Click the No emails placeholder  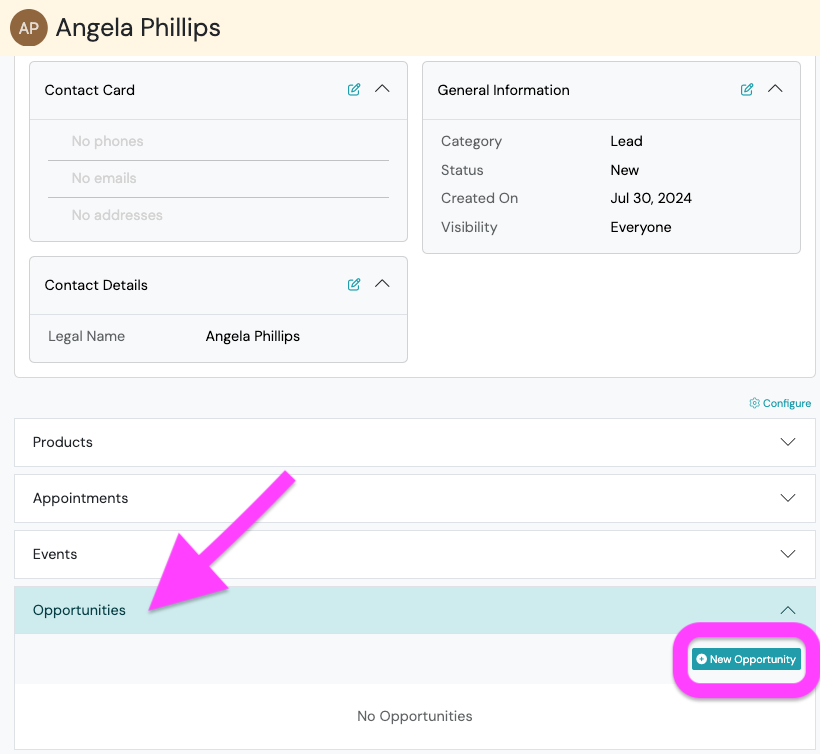(x=104, y=178)
